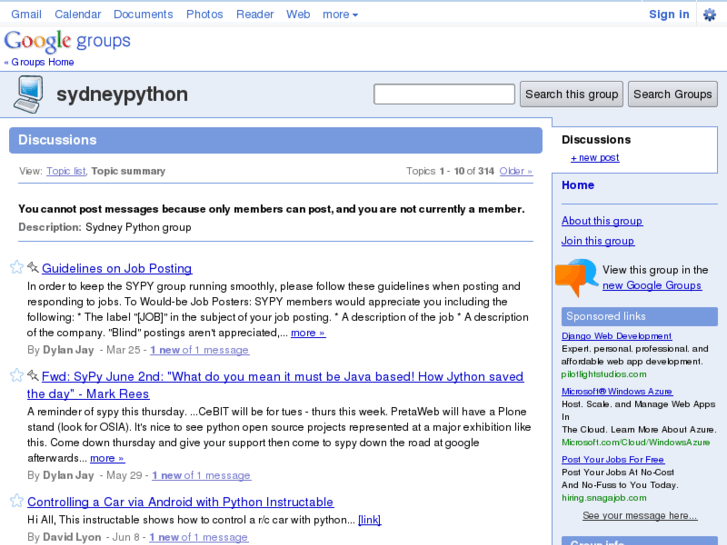Click the pin icon beside Guidelines on Job Posting

coord(32,267)
